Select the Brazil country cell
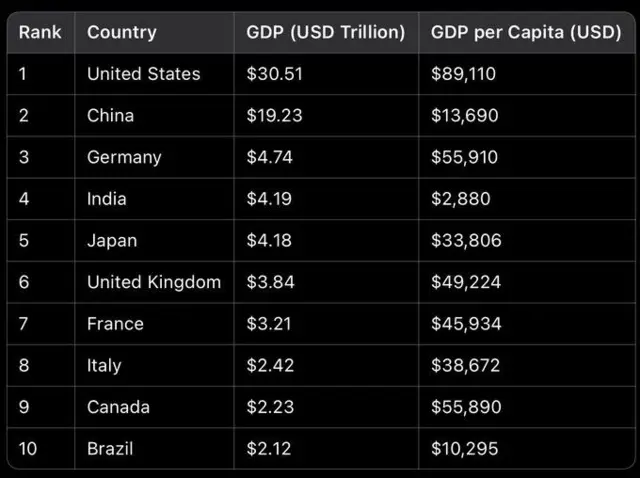This screenshot has width=640, height=478. click(110, 449)
